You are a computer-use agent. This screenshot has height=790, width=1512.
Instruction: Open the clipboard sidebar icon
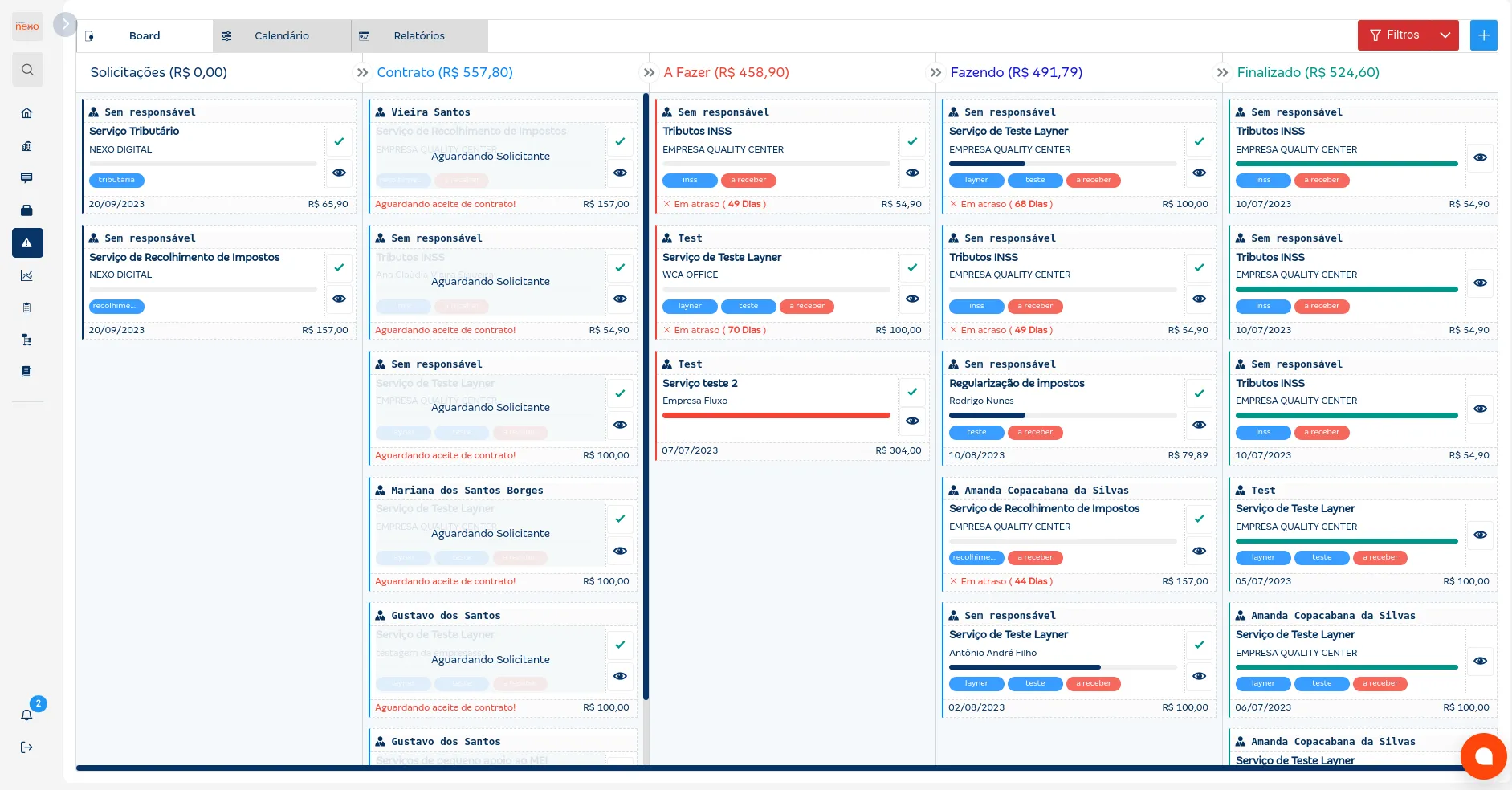(x=26, y=307)
